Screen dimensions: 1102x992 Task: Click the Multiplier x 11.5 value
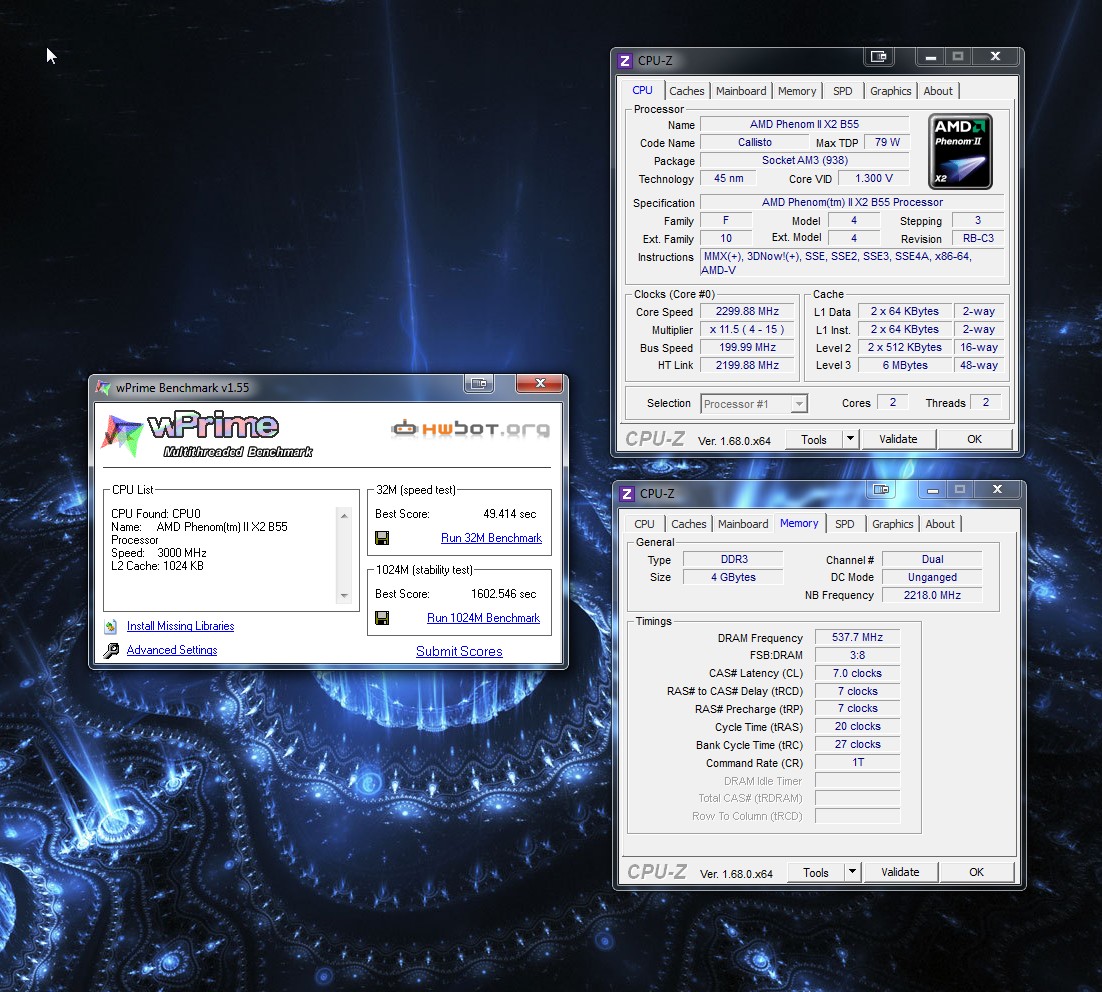pos(747,330)
